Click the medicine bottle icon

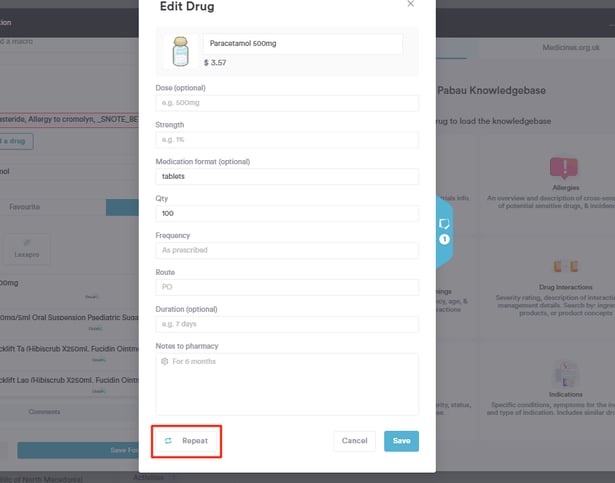click(180, 51)
